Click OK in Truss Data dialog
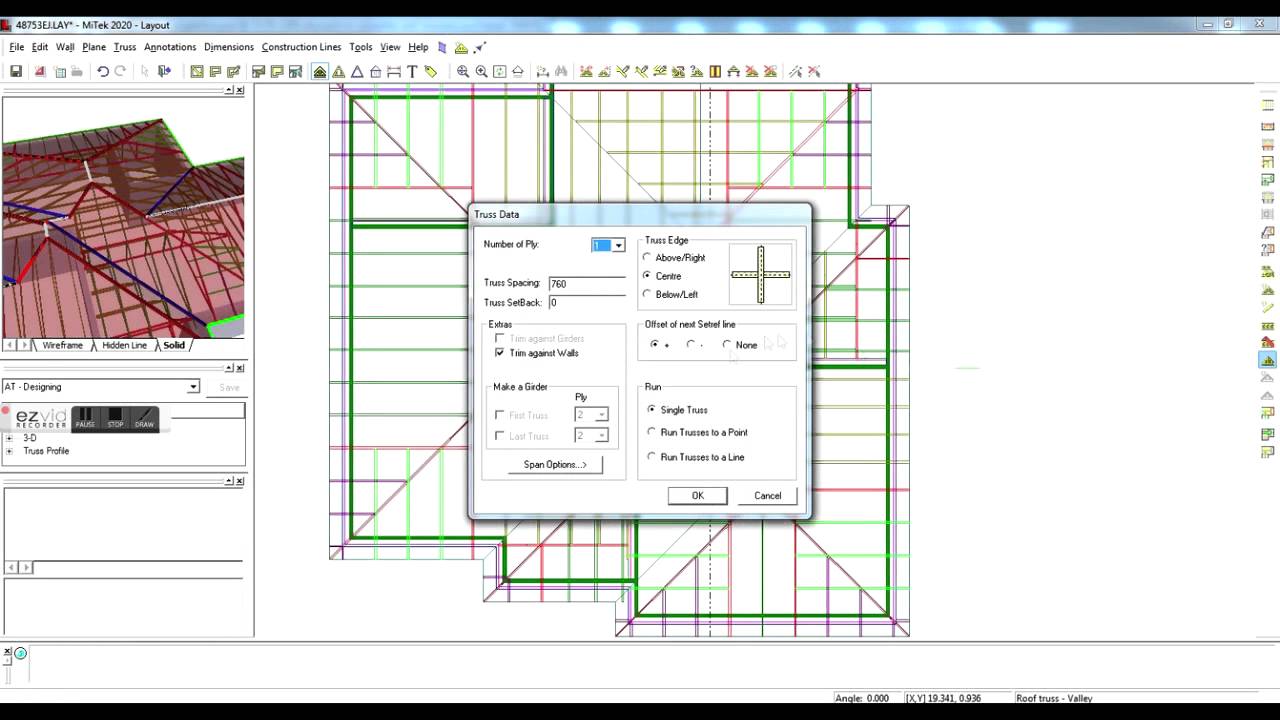 tap(697, 496)
